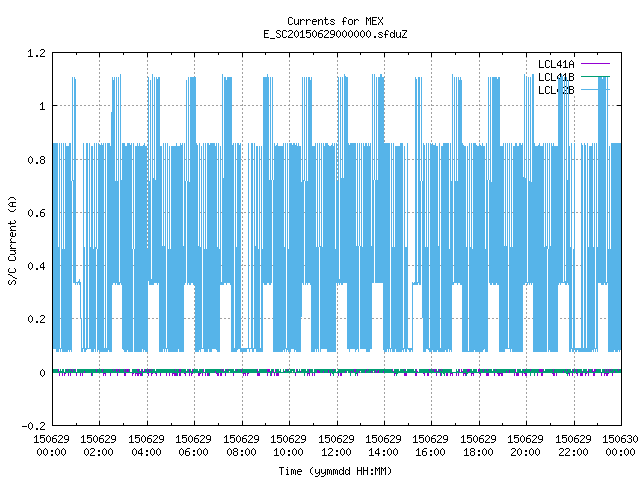Click the x-axis tick label 150629 14:00

(x=383, y=446)
